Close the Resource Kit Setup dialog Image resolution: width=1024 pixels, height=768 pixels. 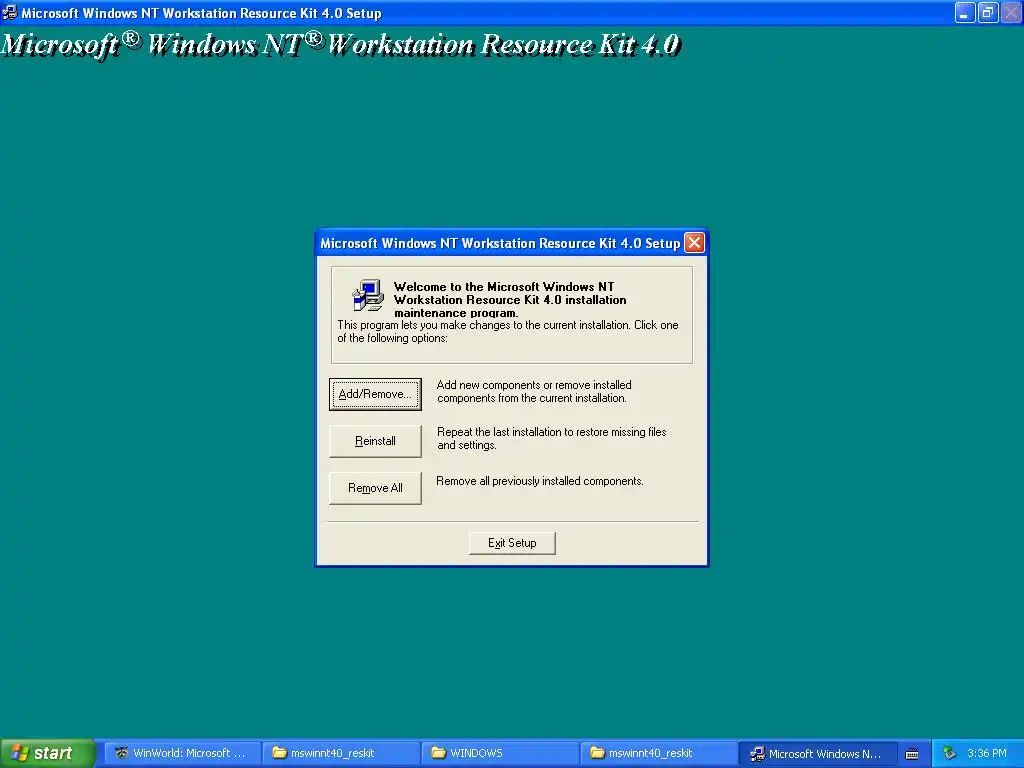point(694,243)
